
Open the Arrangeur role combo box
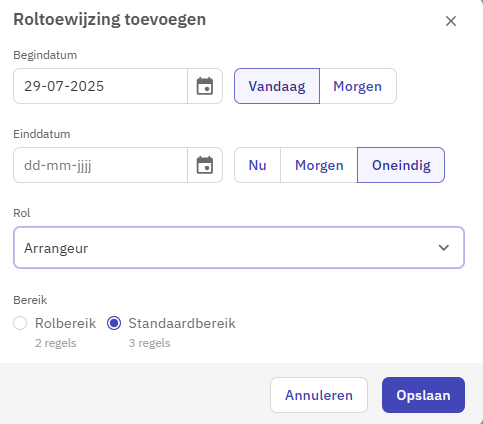pos(239,248)
